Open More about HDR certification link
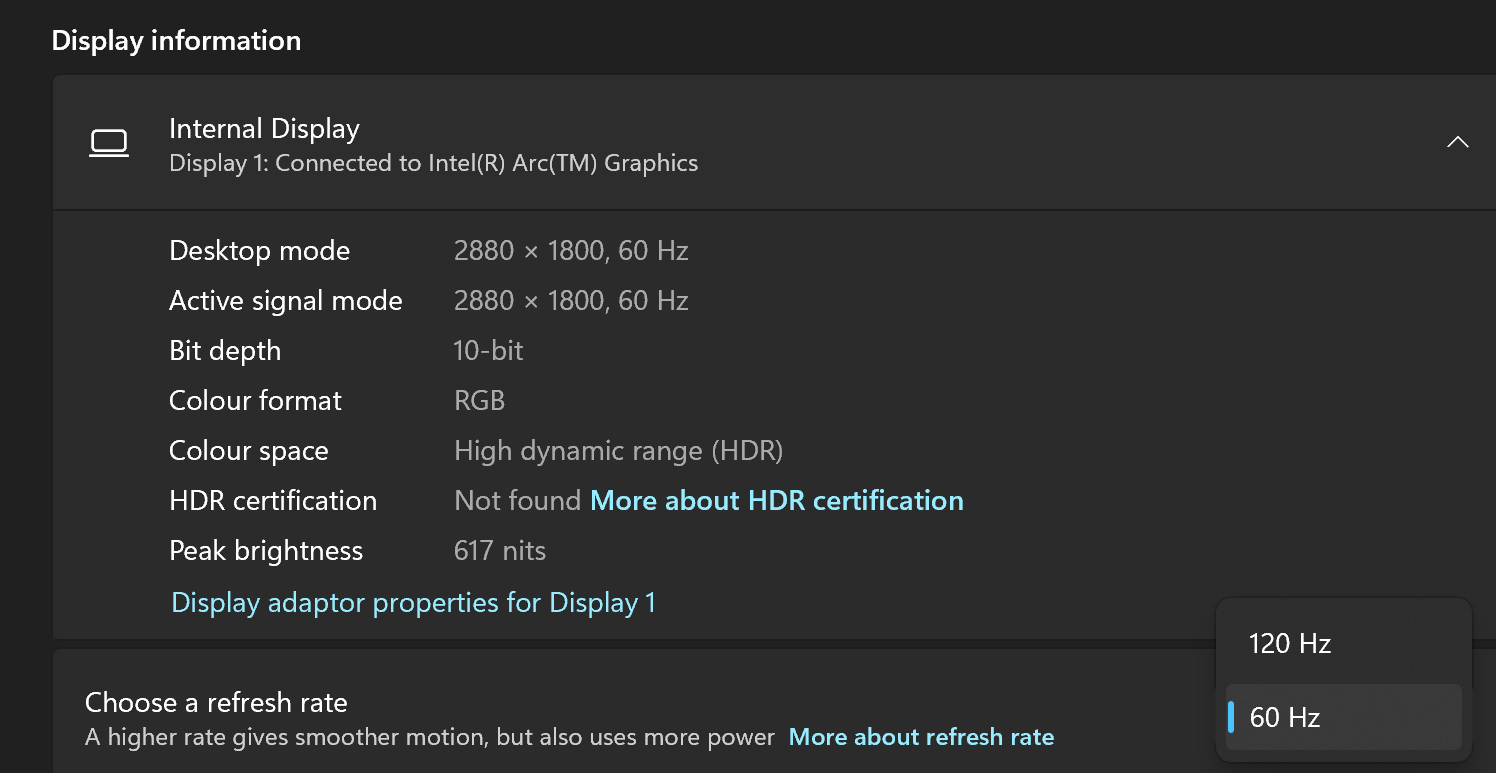1496x773 pixels. [776, 500]
